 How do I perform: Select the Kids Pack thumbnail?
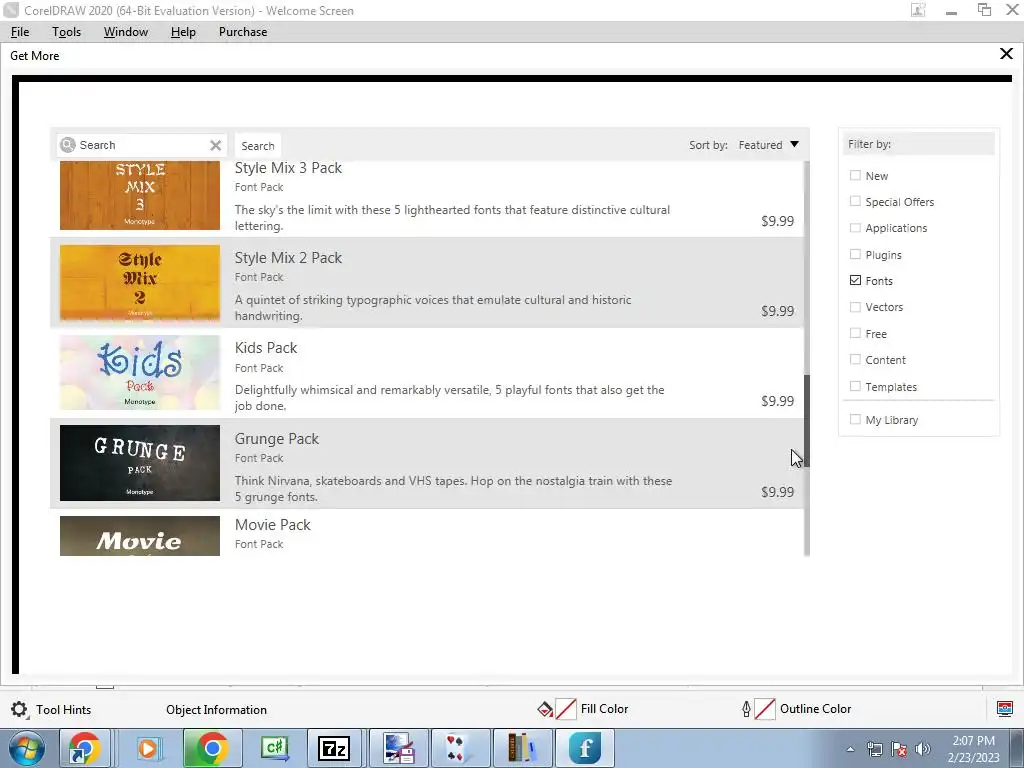[140, 373]
